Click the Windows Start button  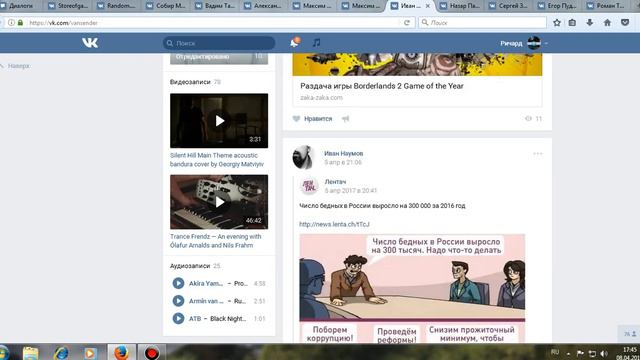[x=3, y=353]
